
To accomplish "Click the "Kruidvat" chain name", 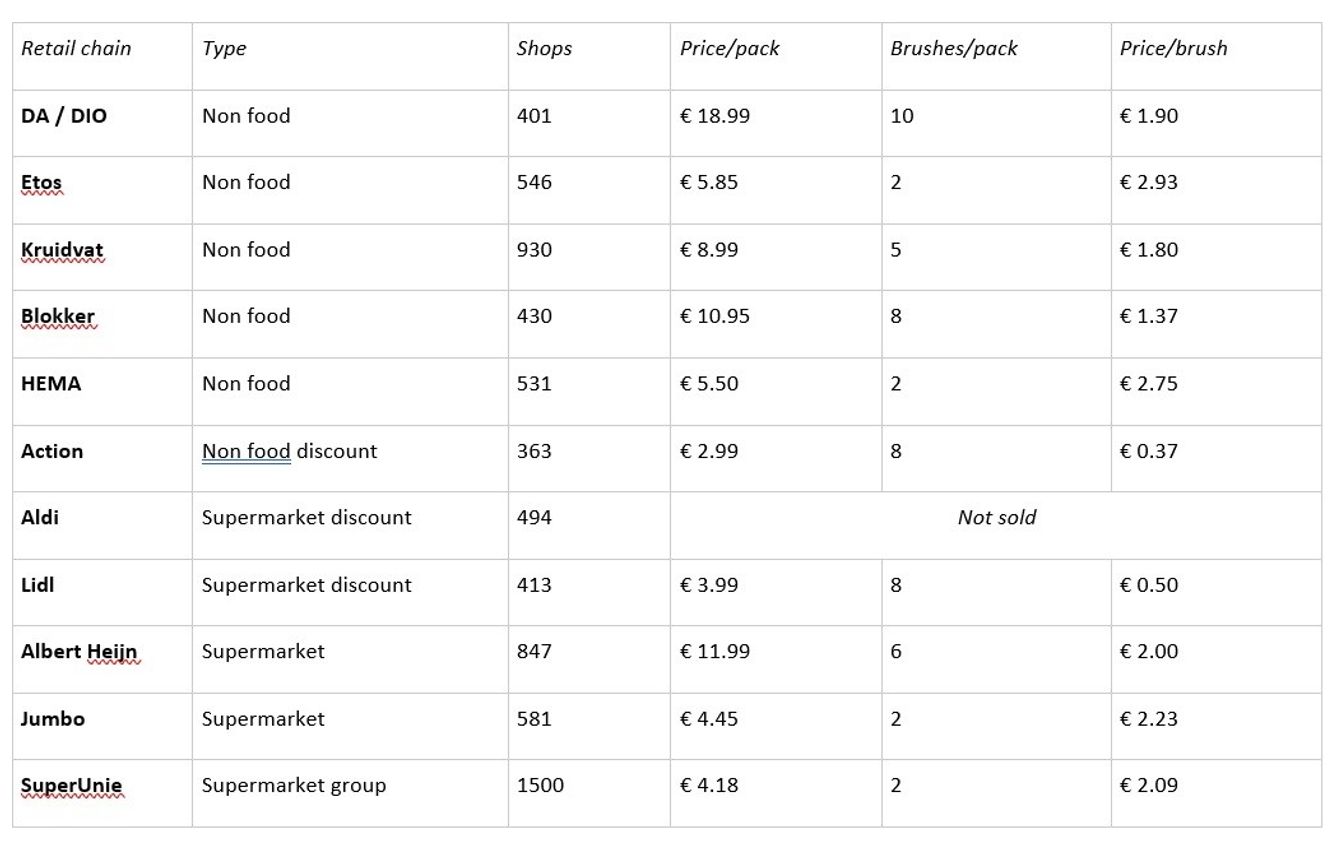I will (x=62, y=250).
